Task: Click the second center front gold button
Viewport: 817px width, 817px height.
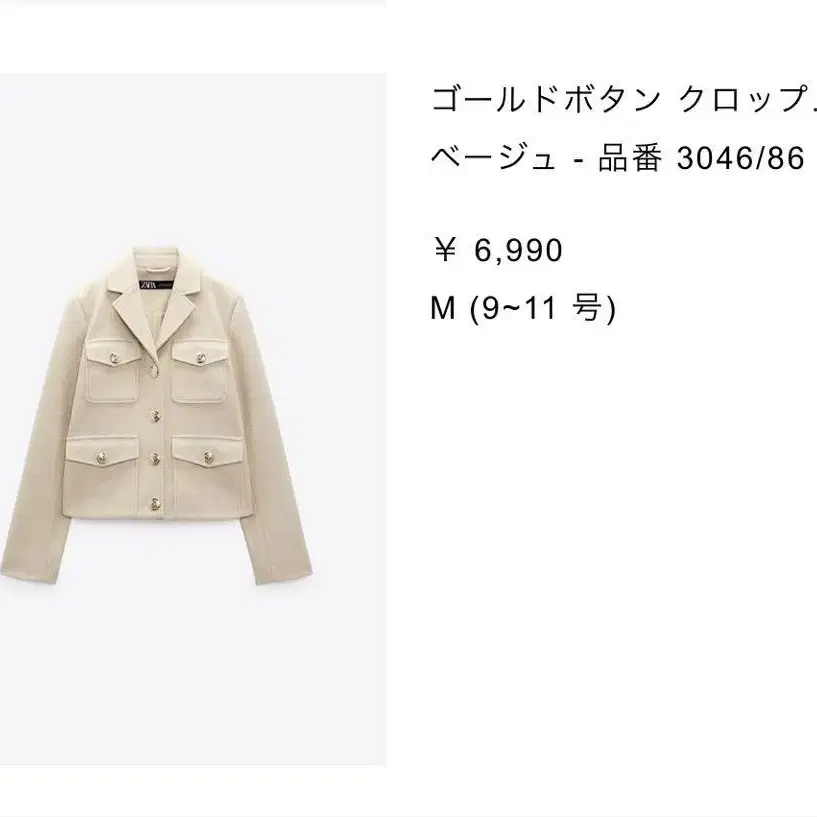Action: [155, 415]
